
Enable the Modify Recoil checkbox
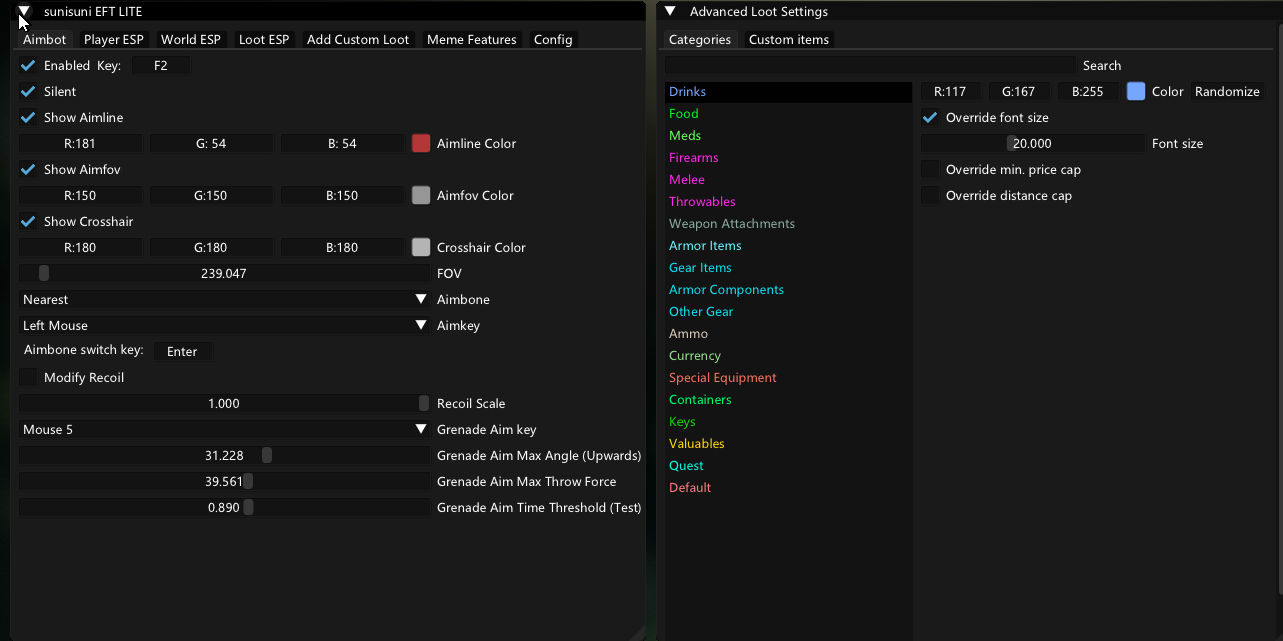coord(29,377)
